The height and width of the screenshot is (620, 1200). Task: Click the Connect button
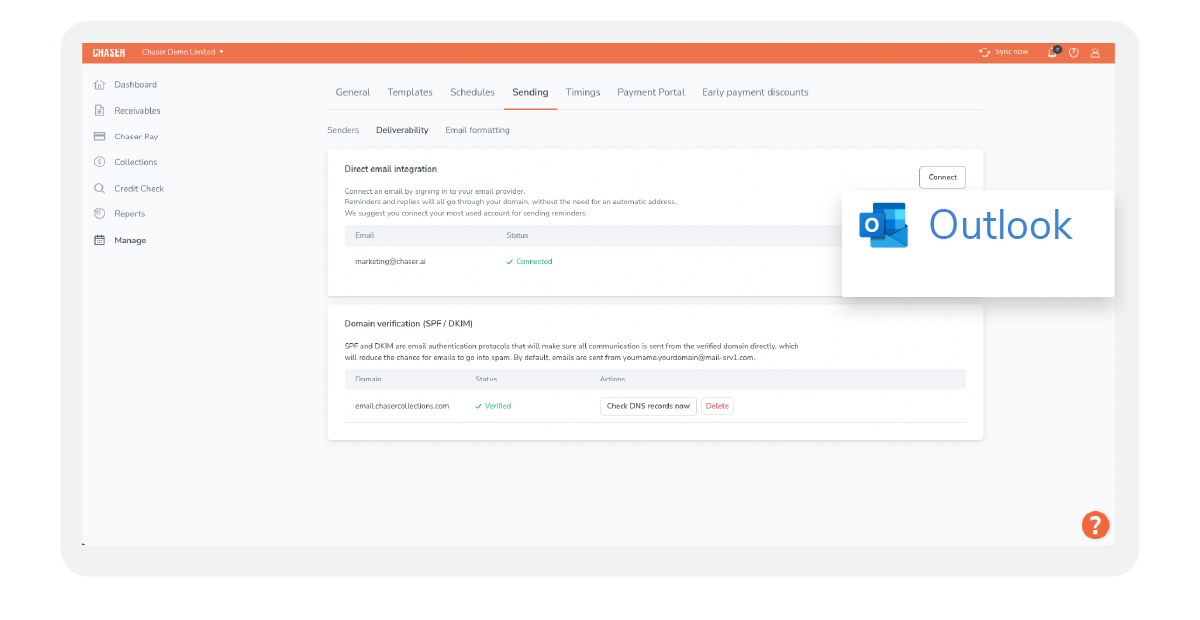[942, 176]
